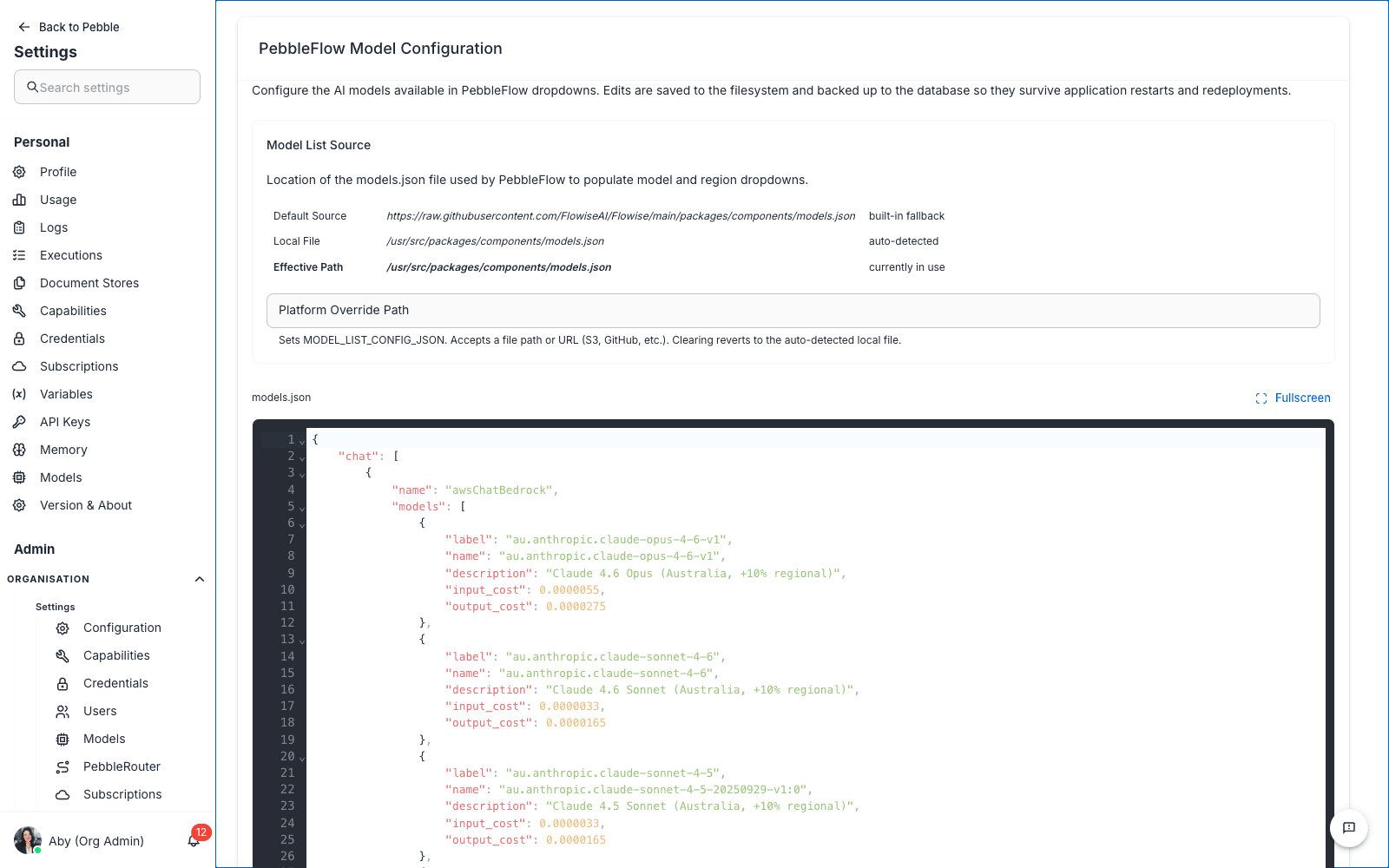
Task: Fold code at line 1 arrow
Action: click(302, 441)
